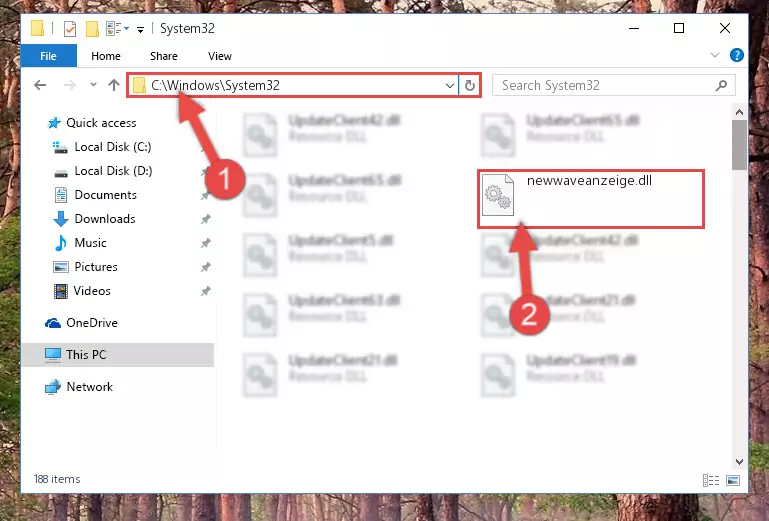Click the address bar path field

pyautogui.click(x=293, y=85)
